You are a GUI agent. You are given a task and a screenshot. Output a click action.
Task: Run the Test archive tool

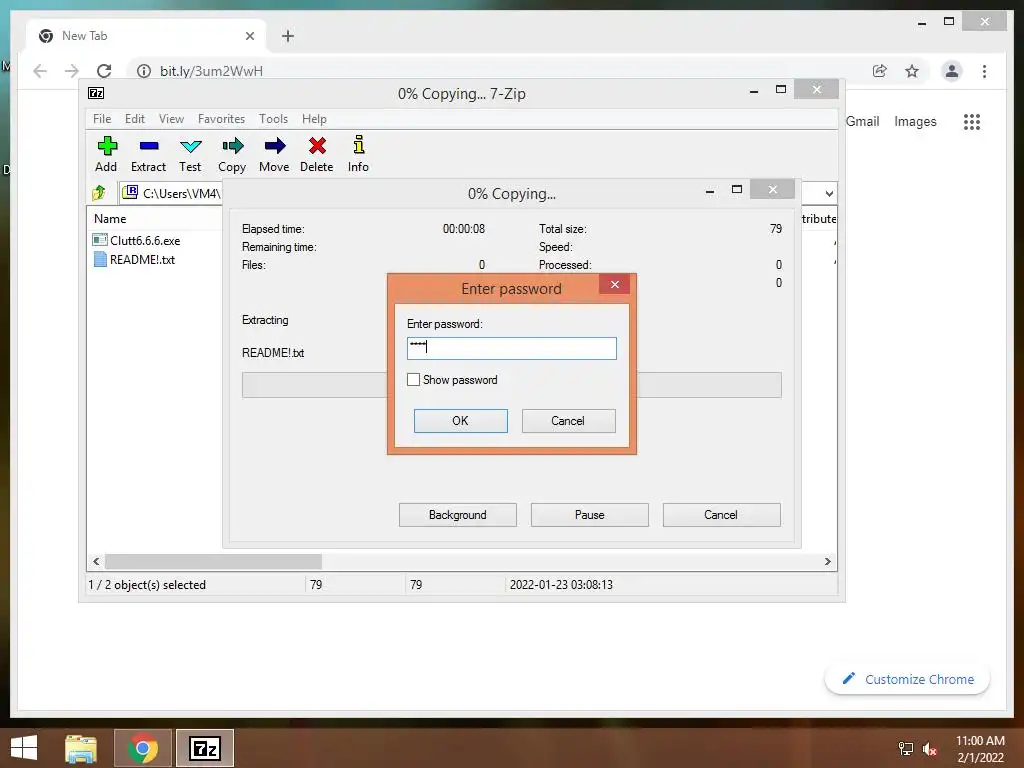190,154
